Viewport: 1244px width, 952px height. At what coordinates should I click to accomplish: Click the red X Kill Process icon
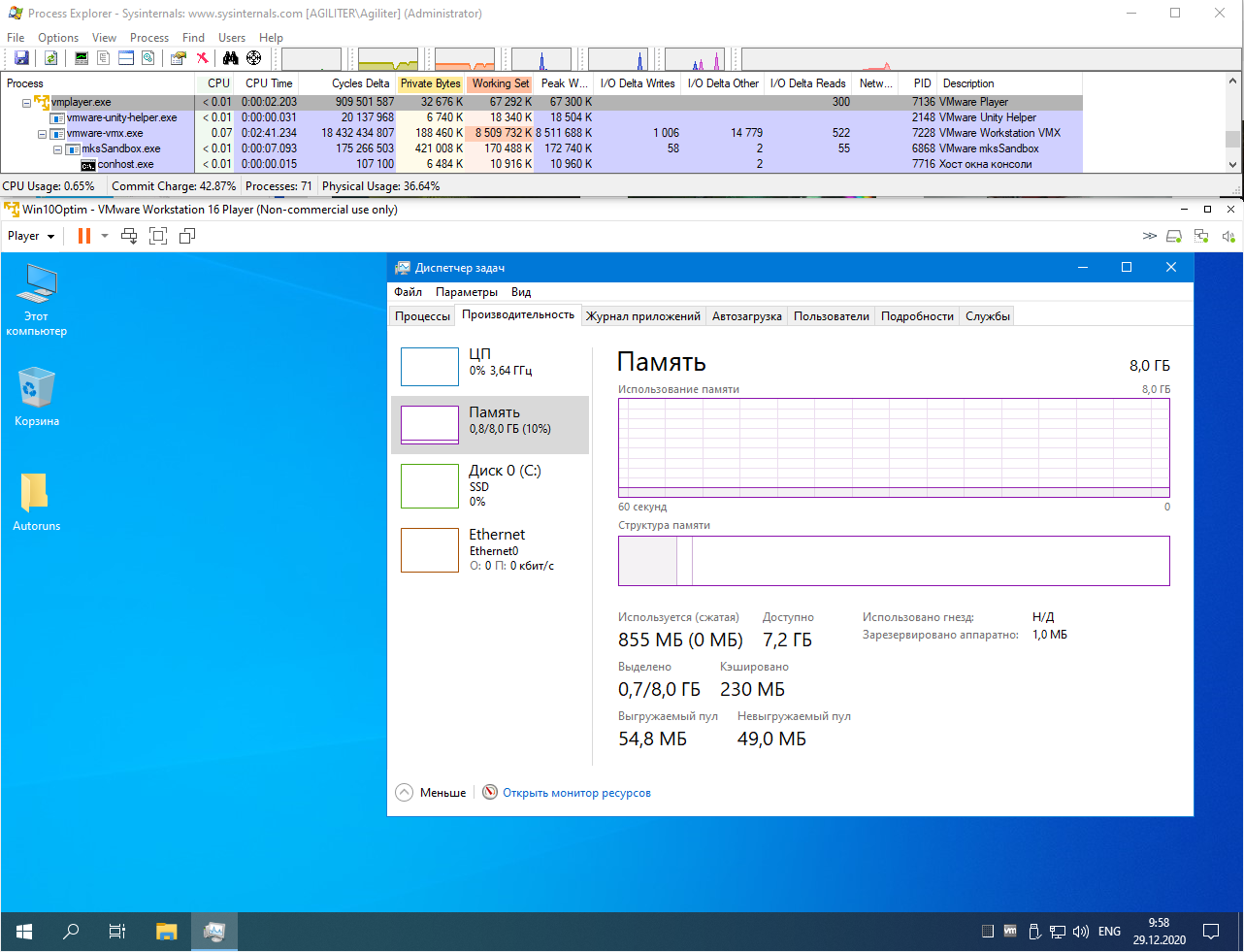click(202, 58)
